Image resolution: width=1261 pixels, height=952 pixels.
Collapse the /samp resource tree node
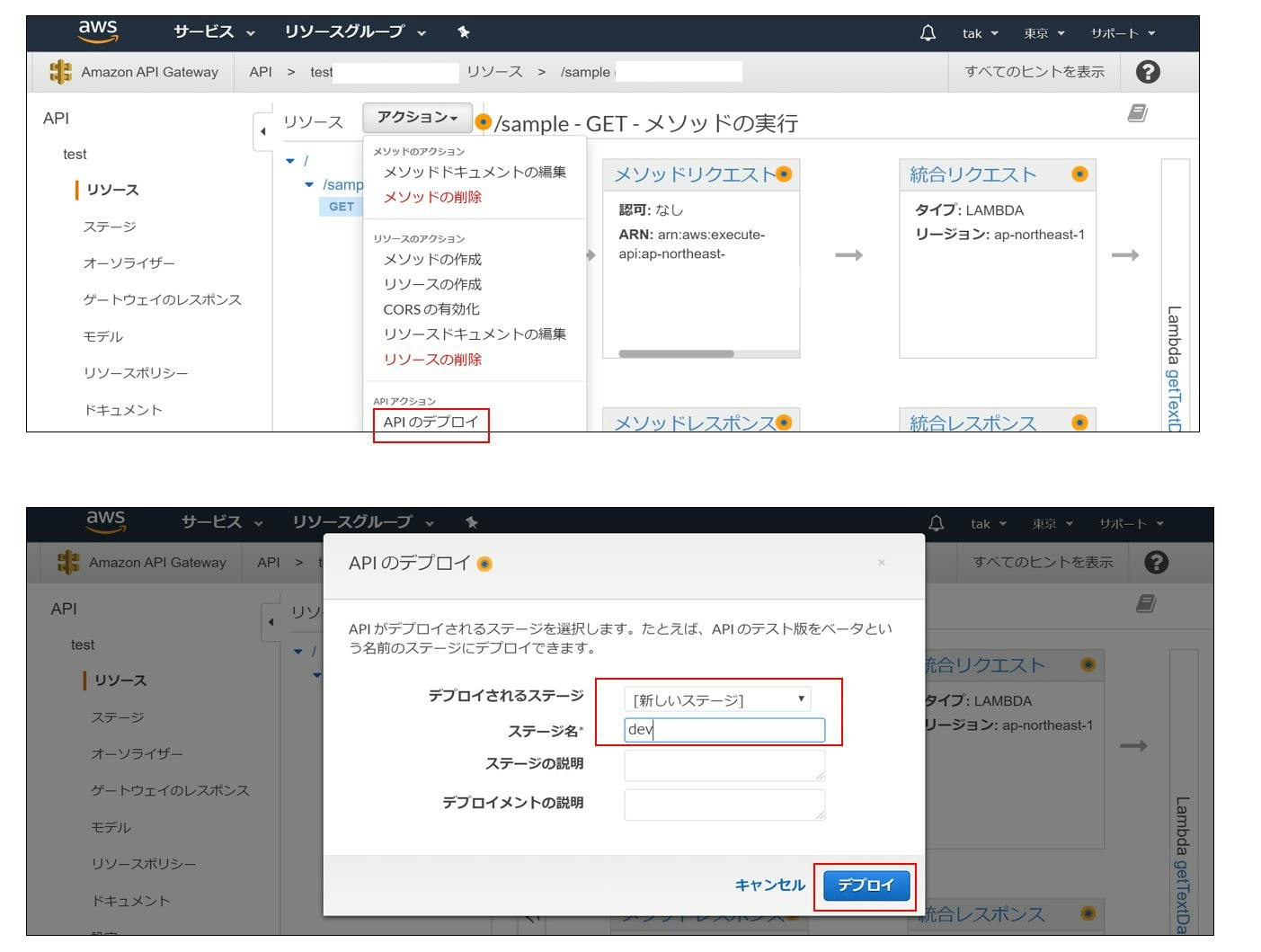click(309, 184)
